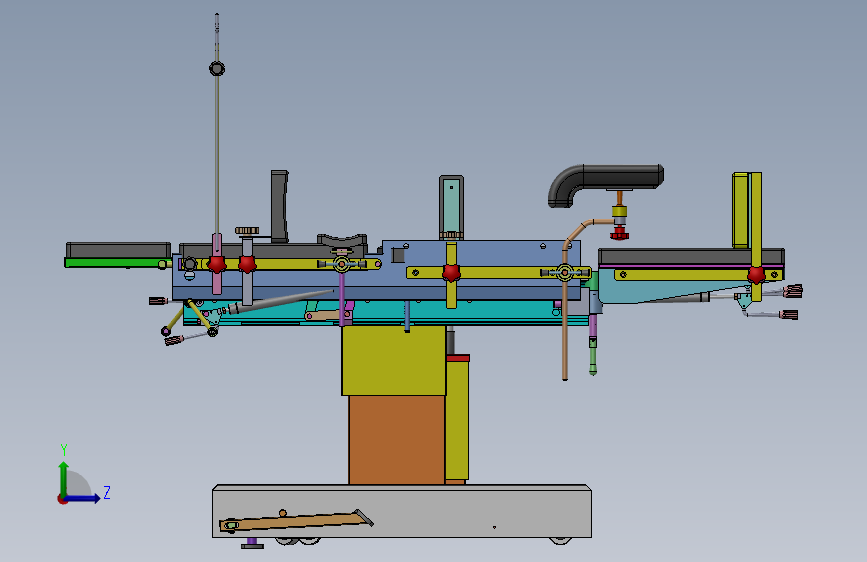
Task: Select the red knob beneath the curved arm rest
Action: tap(619, 233)
